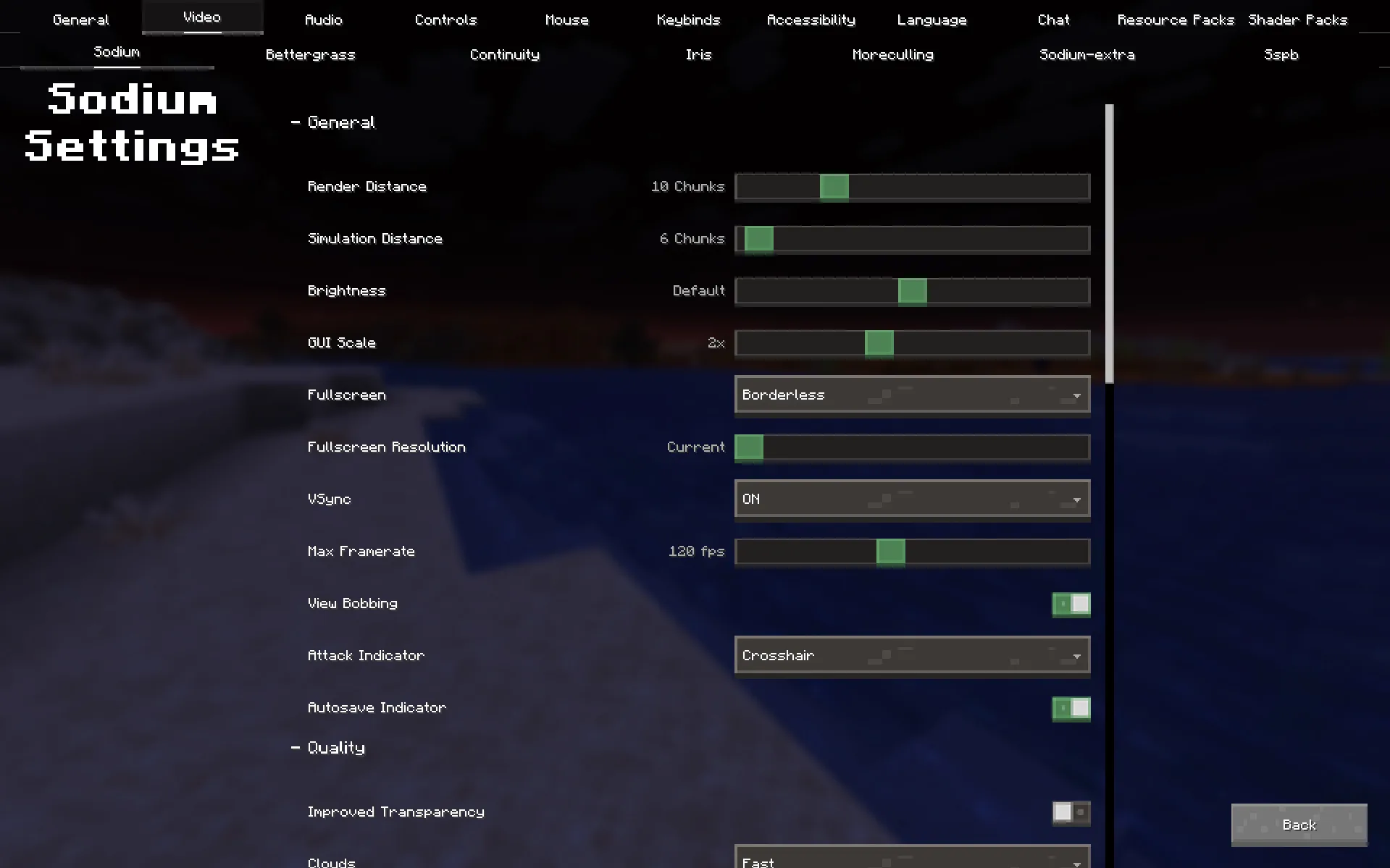Screen dimensions: 1390x868
Task: Click the Back button
Action: [x=1299, y=825]
